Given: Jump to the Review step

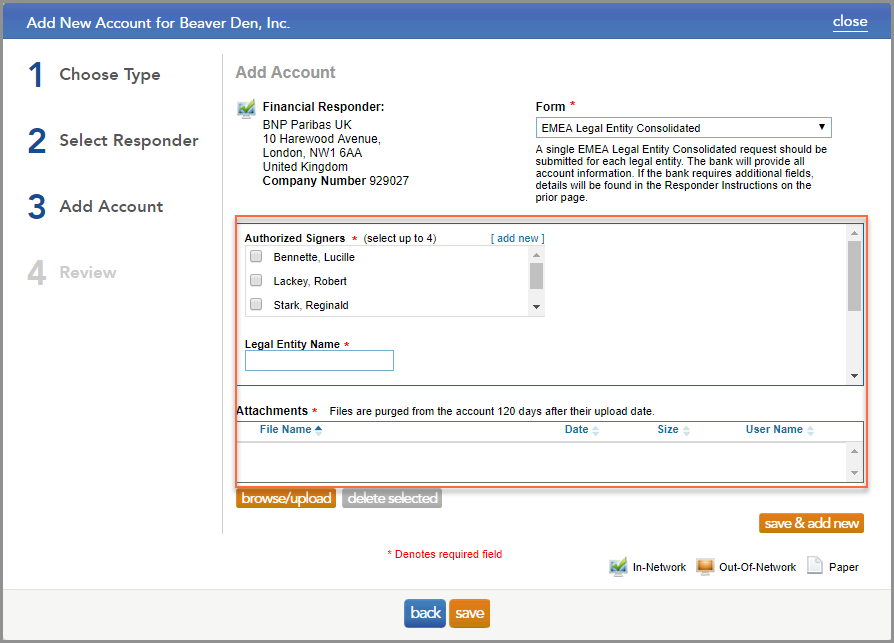Looking at the screenshot, I should [89, 272].
